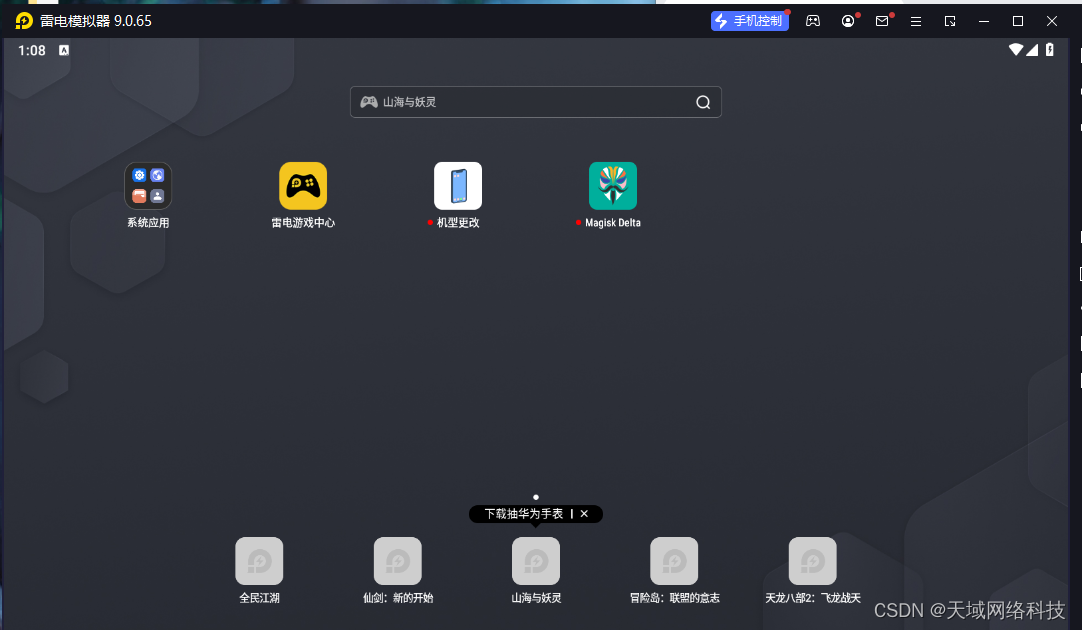Click the gamepad icon in search bar
This screenshot has height=630, width=1082.
369,102
